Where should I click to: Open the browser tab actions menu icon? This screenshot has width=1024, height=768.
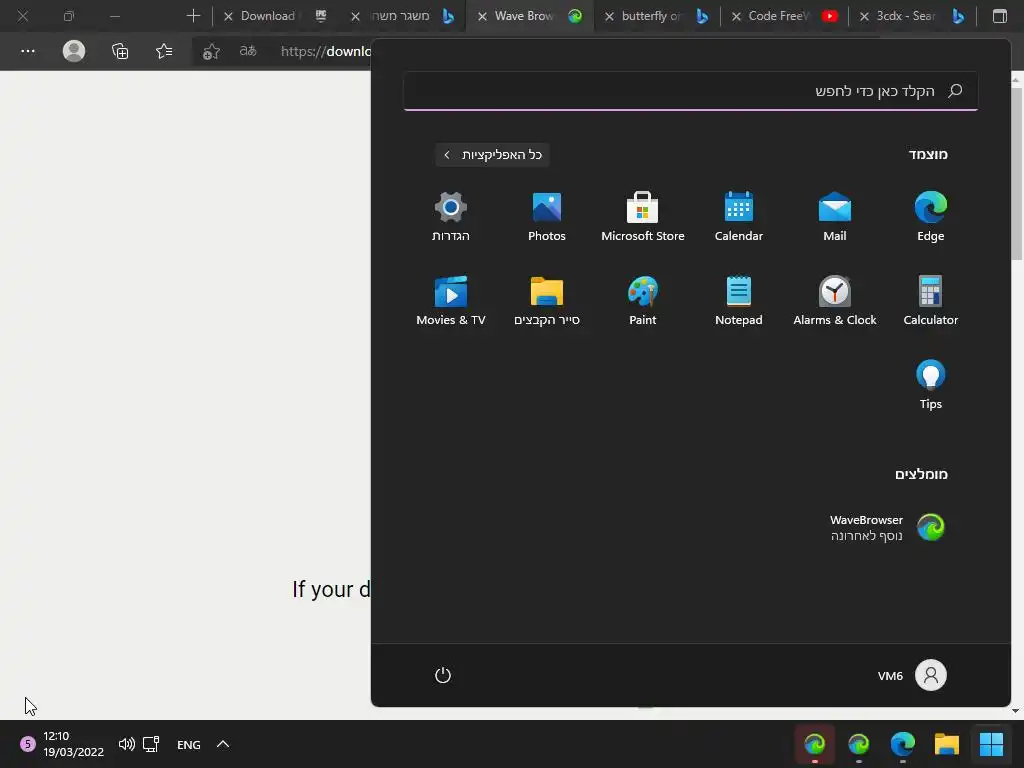click(999, 16)
